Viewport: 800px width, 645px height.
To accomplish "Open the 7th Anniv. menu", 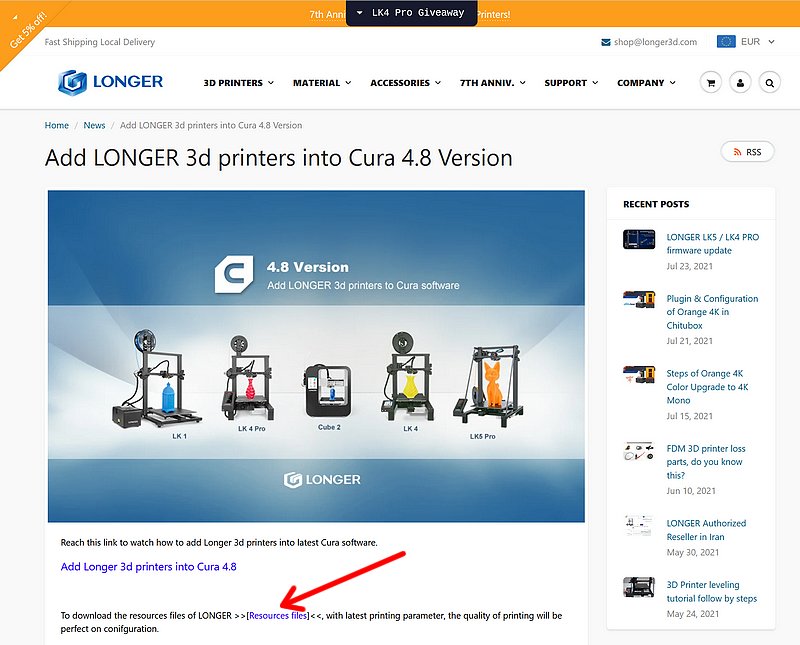I will pyautogui.click(x=492, y=83).
